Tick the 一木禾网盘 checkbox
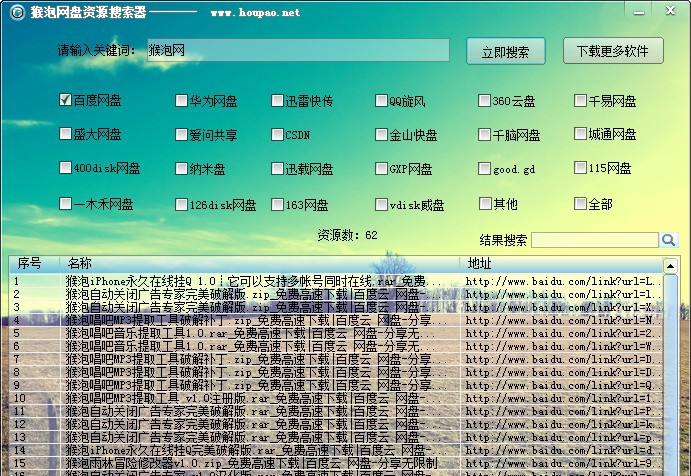691x476 pixels. pyautogui.click(x=65, y=203)
